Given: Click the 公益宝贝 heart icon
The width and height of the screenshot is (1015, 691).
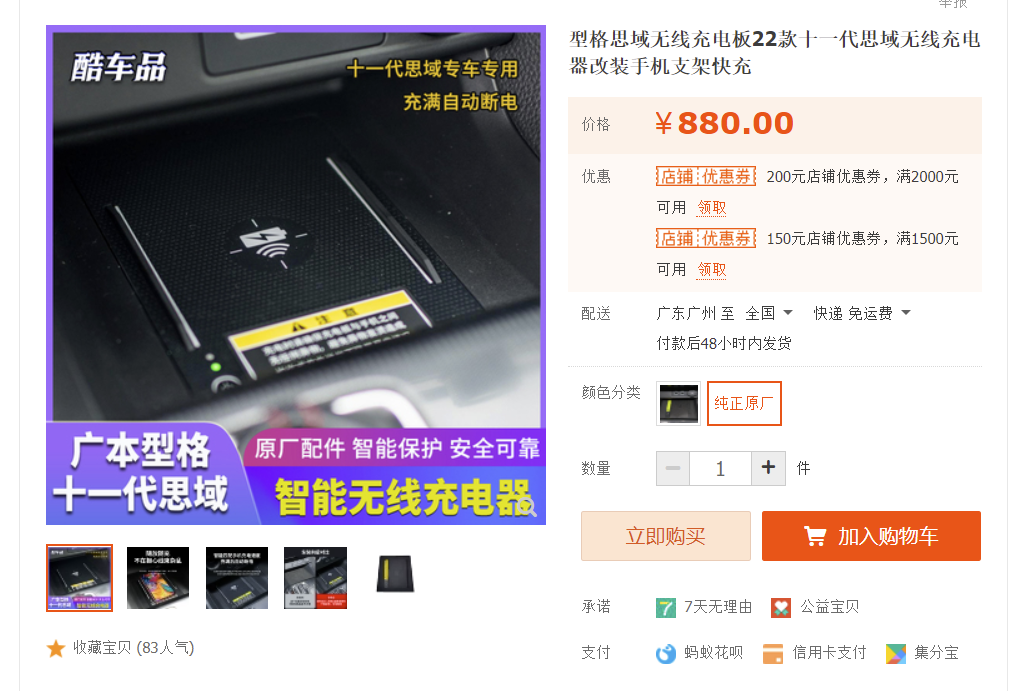Looking at the screenshot, I should (781, 607).
